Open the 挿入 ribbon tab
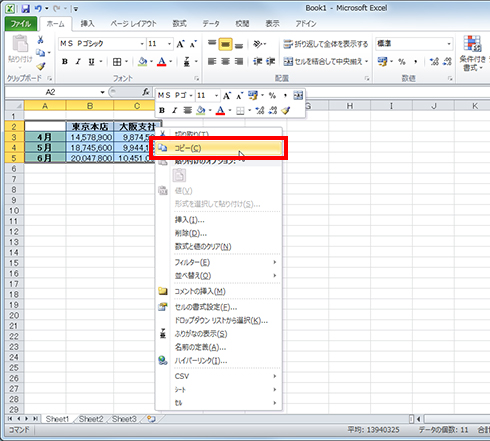Screen dimensions: 490x441 click(87, 24)
